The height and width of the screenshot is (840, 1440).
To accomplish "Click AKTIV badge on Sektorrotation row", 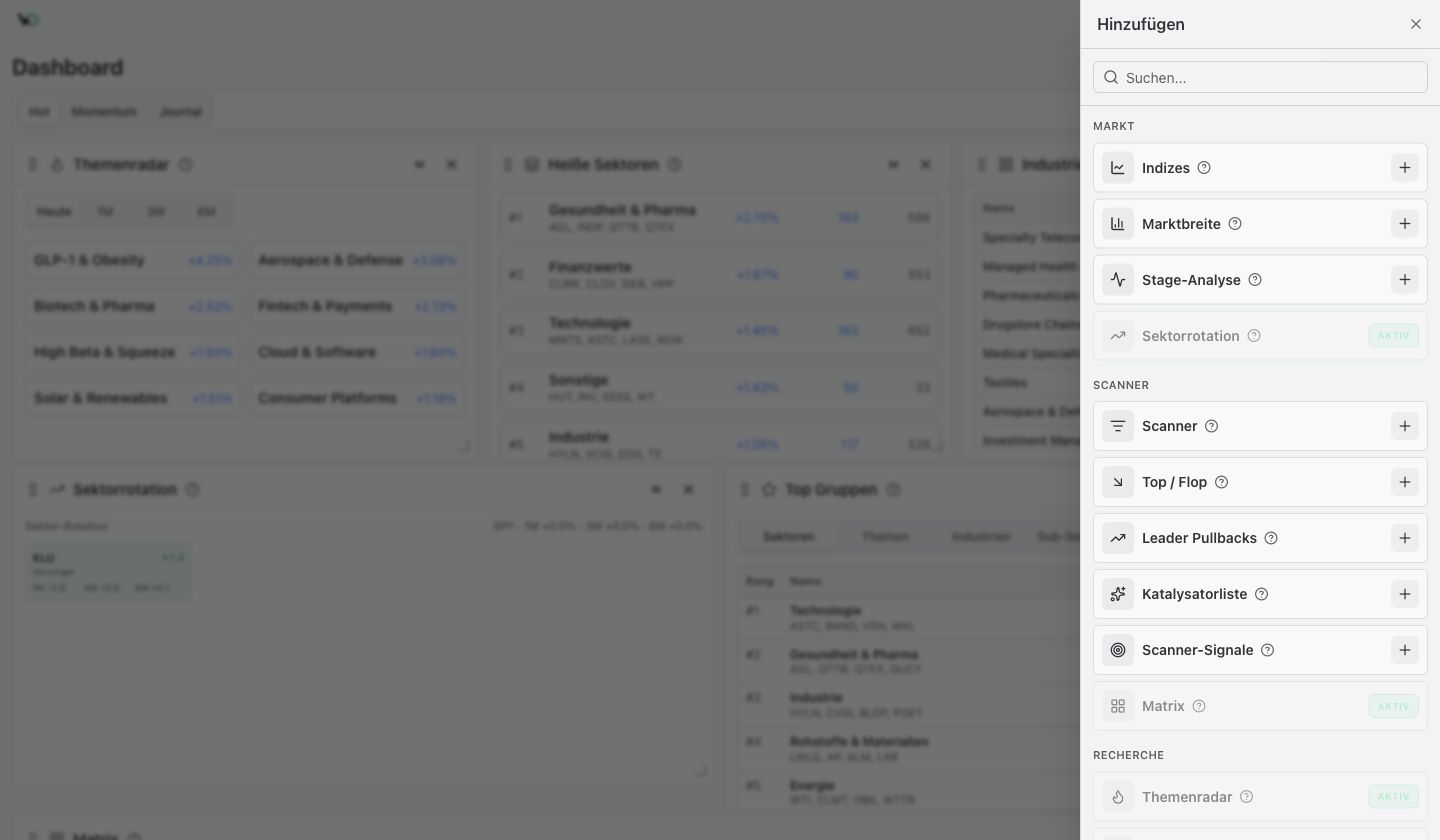I will [x=1393, y=336].
